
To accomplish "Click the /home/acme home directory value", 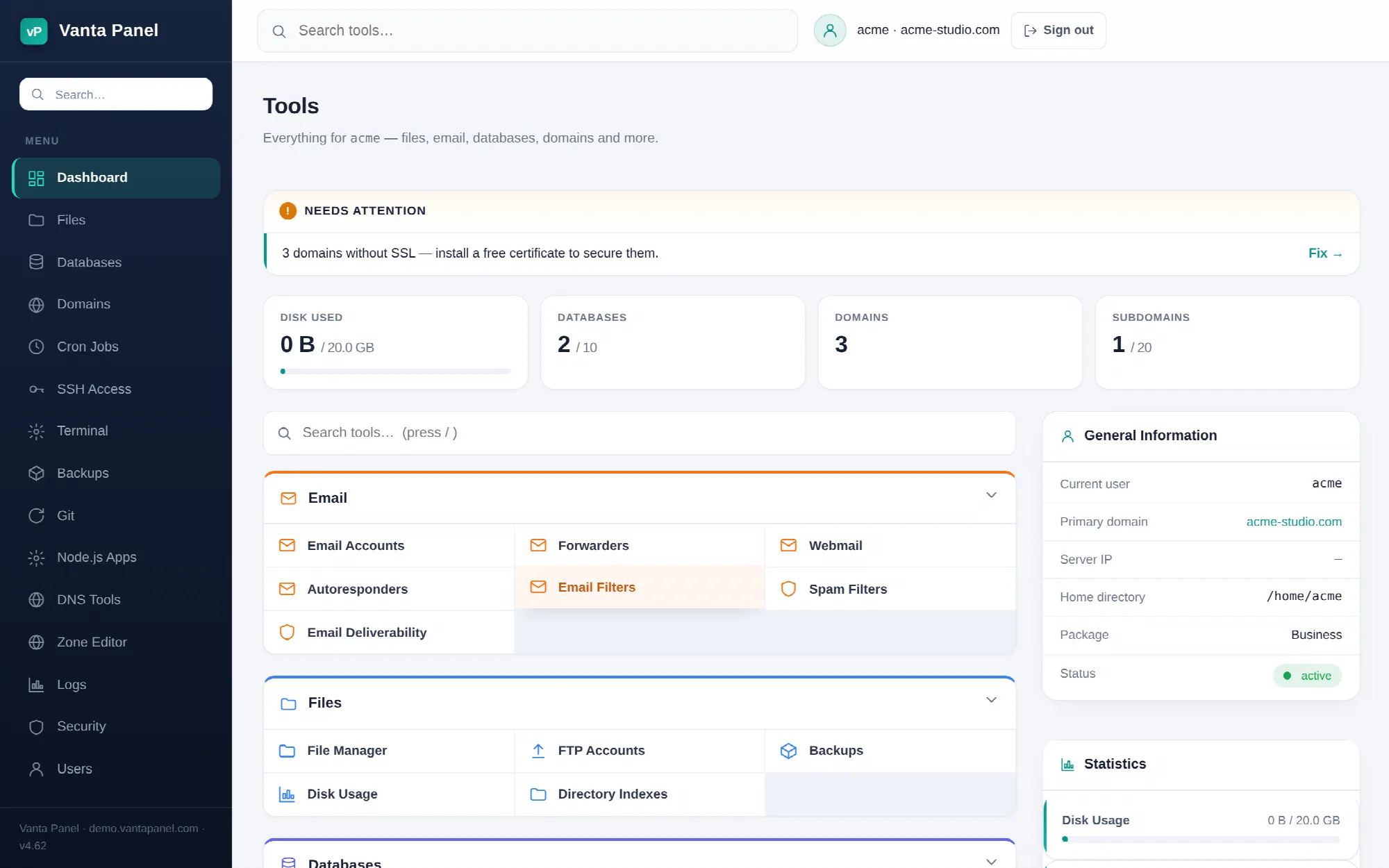I will (x=1304, y=596).
